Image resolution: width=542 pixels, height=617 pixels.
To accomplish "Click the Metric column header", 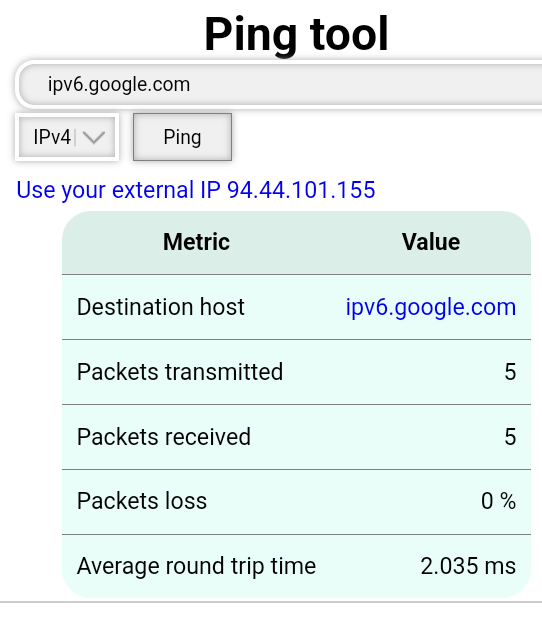I will (196, 242).
